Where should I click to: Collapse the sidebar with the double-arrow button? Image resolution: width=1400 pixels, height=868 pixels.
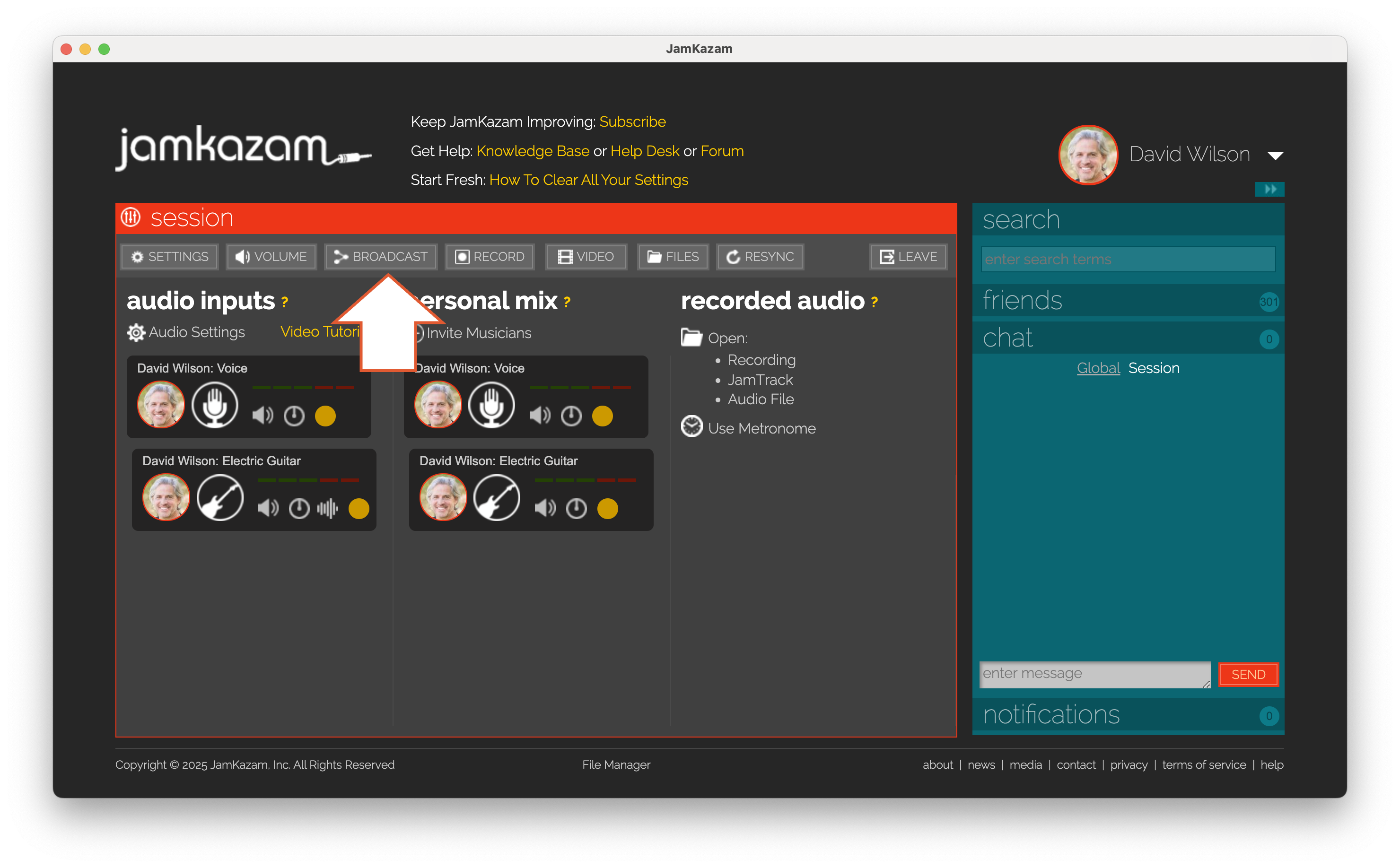click(x=1269, y=189)
